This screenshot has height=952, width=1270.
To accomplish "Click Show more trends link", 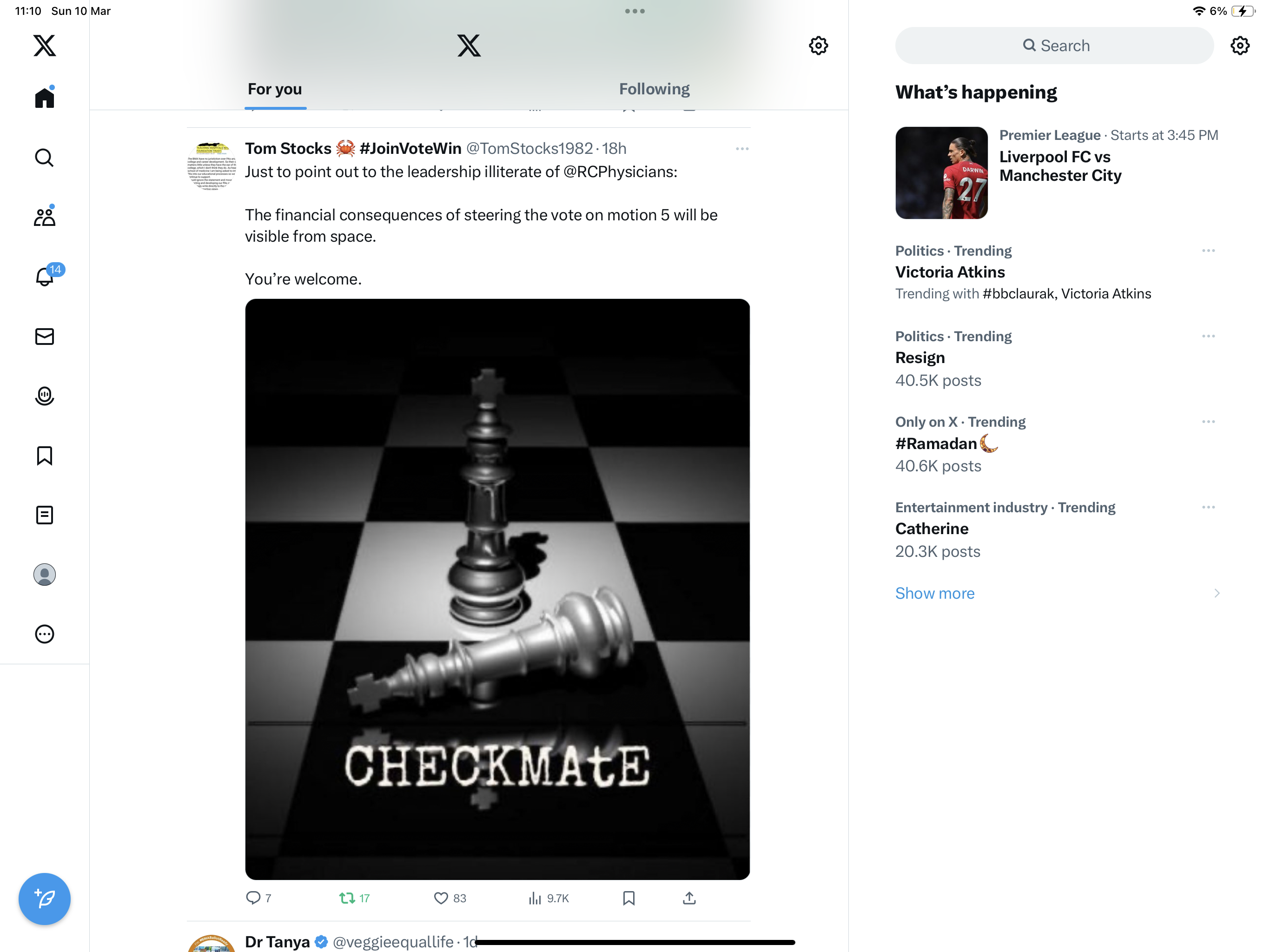I will [x=935, y=593].
